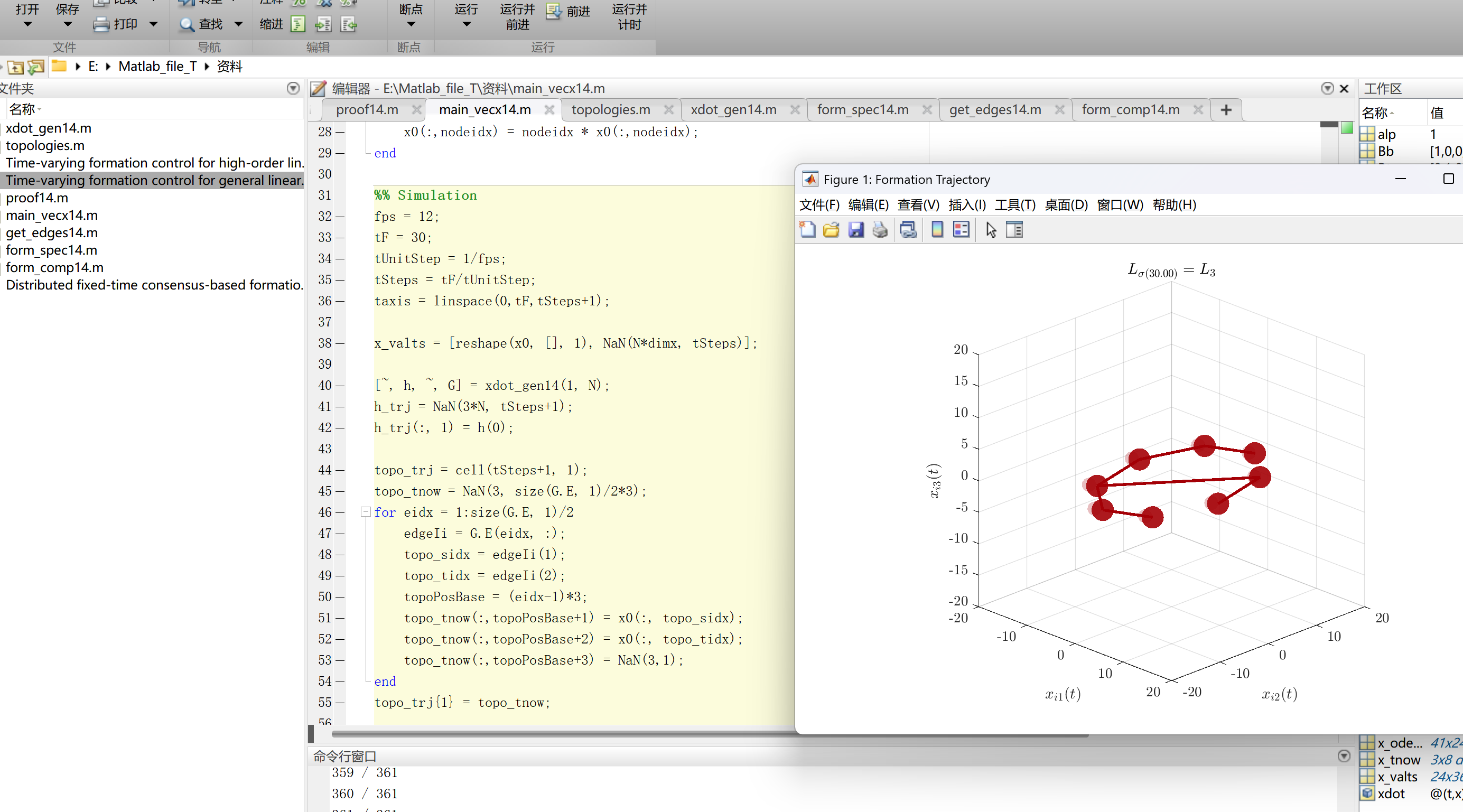1463x812 pixels.
Task: Open the Property Inspector icon
Action: (x=1014, y=230)
